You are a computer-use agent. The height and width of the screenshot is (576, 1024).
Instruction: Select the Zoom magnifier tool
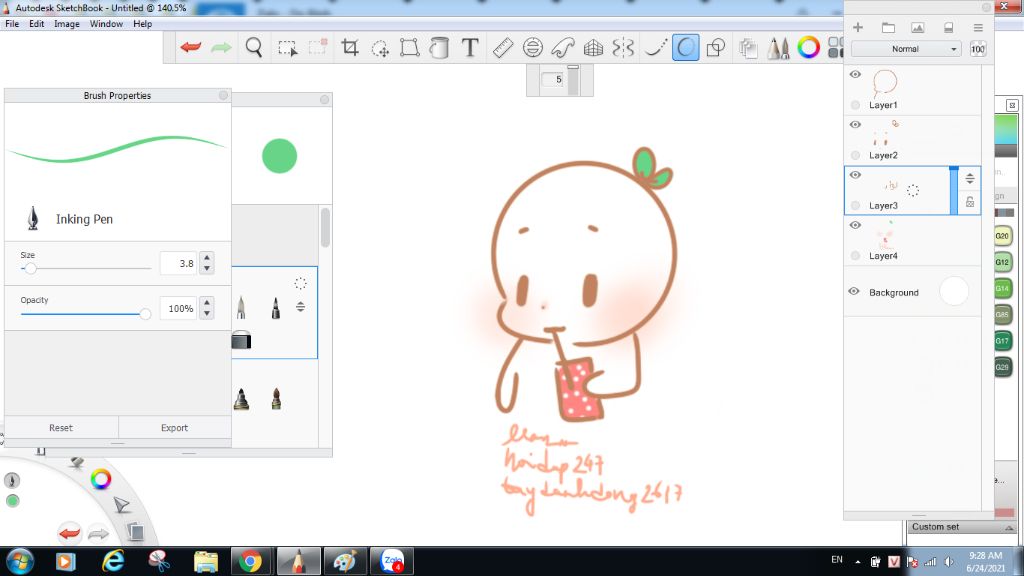(253, 47)
